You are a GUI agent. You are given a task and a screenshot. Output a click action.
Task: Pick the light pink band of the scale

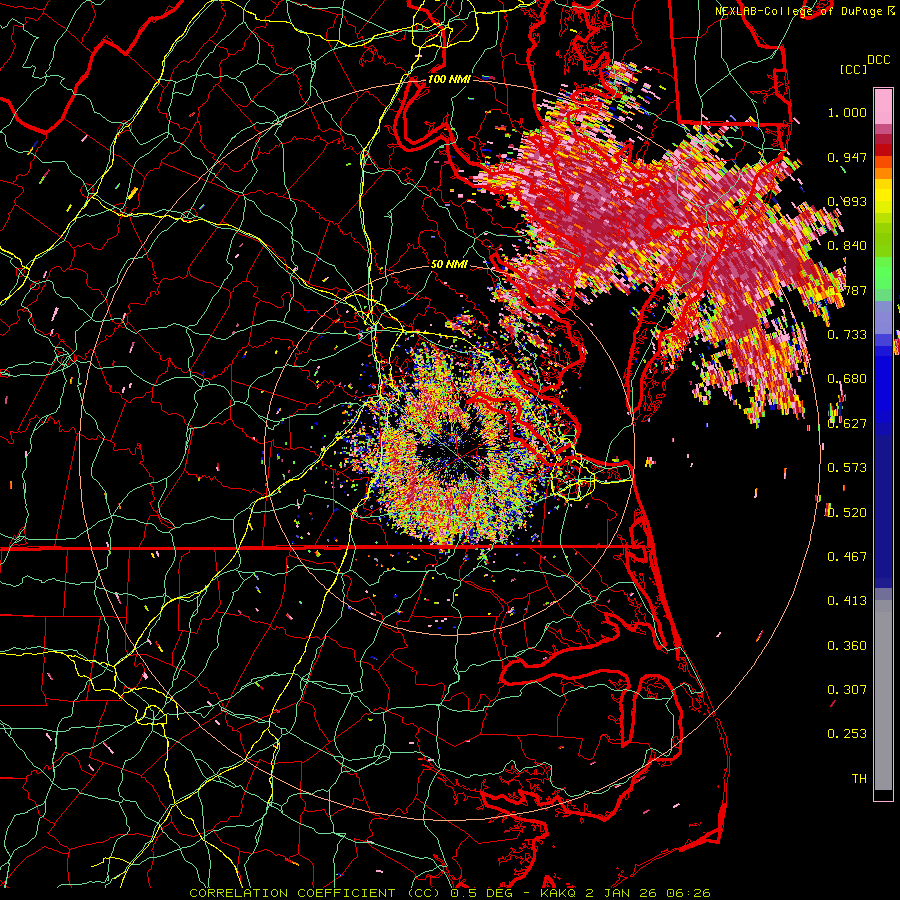click(883, 107)
